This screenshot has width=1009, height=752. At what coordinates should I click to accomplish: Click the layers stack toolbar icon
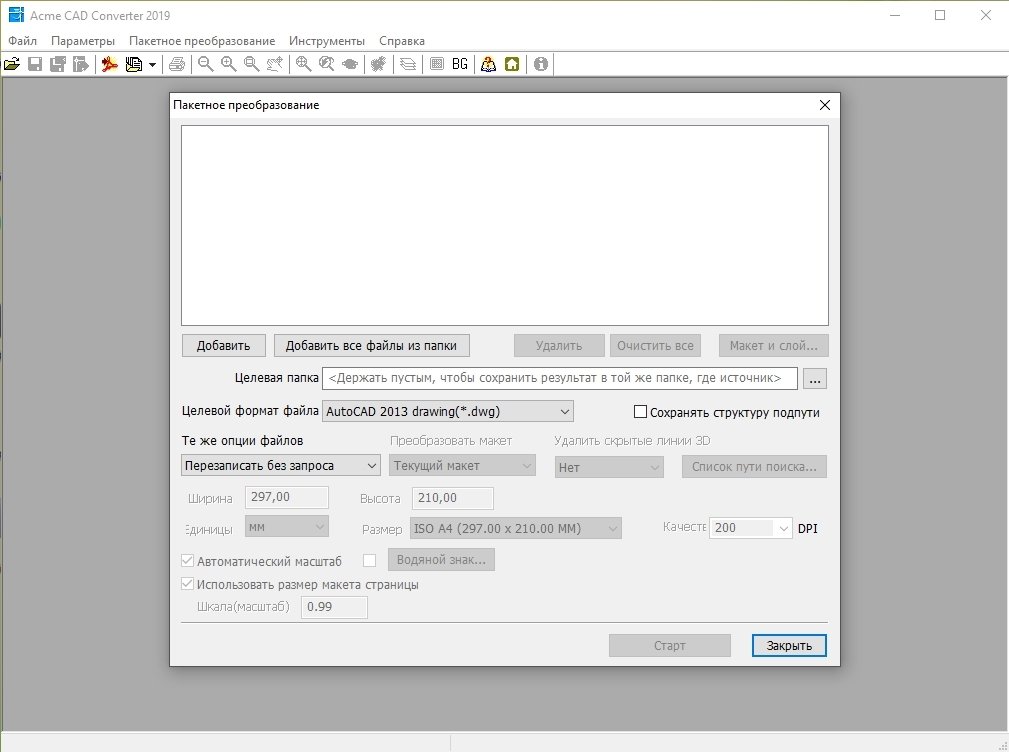click(407, 64)
